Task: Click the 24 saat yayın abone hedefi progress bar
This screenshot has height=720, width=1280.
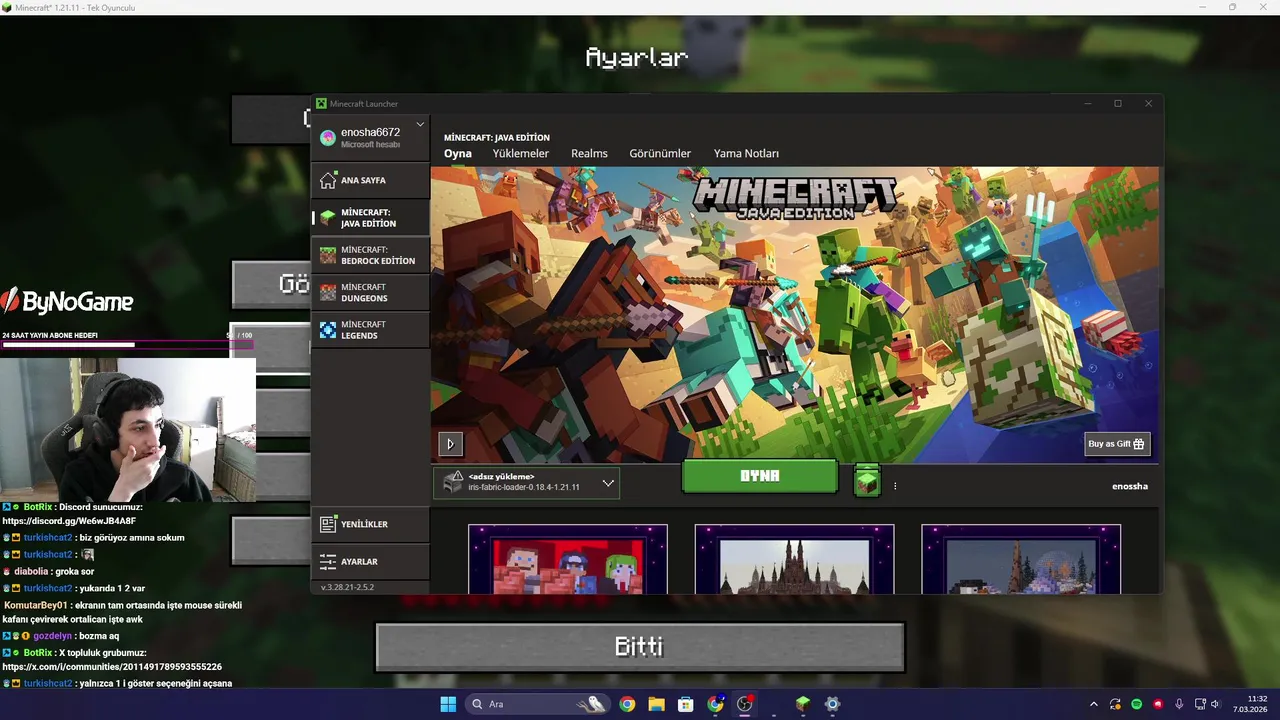Action: (x=128, y=345)
